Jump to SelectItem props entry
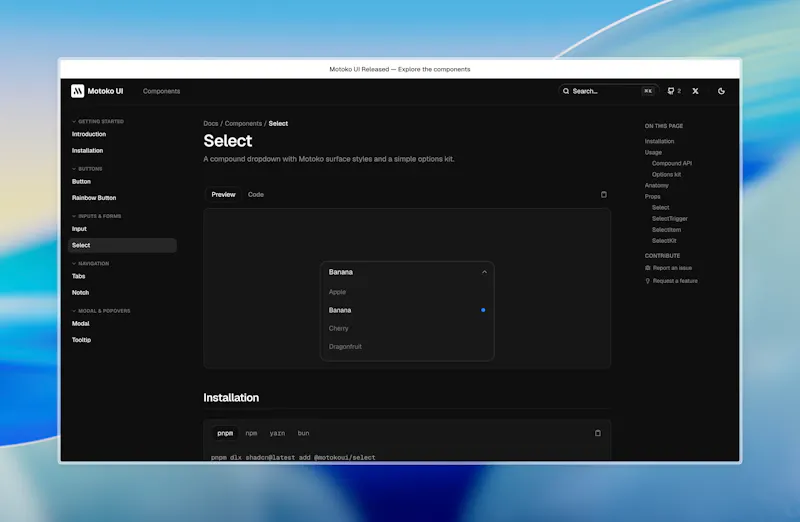Image resolution: width=800 pixels, height=522 pixels. click(666, 230)
